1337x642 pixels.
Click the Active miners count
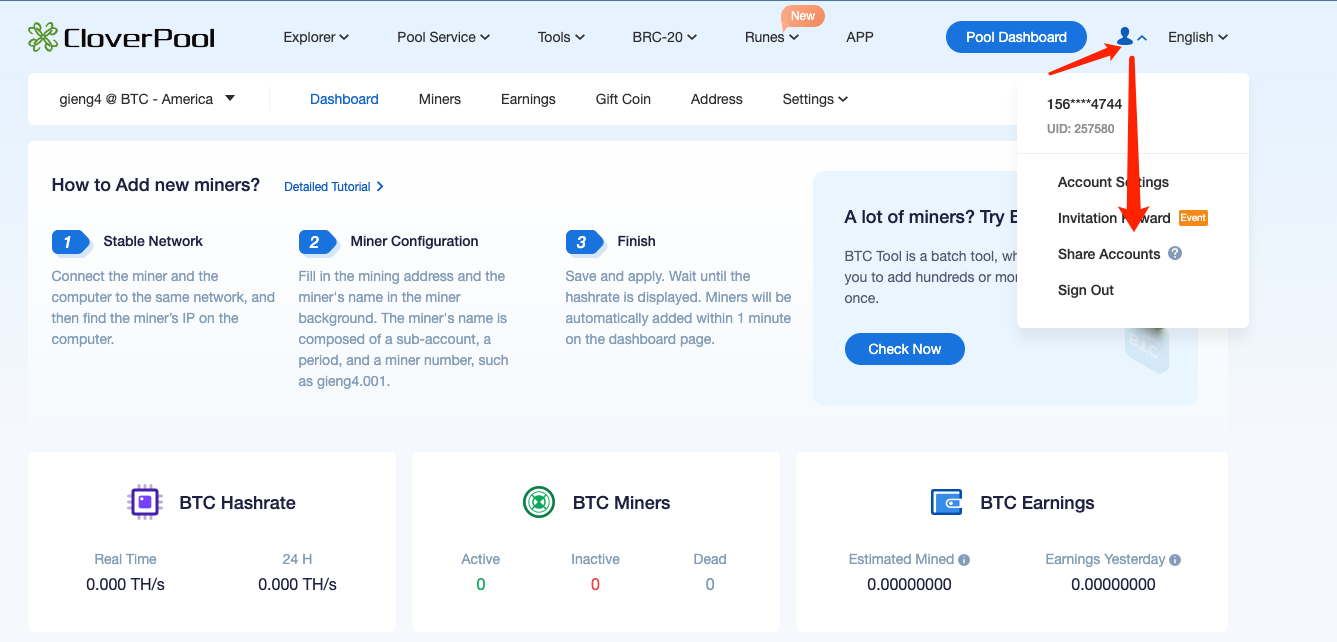[480, 584]
